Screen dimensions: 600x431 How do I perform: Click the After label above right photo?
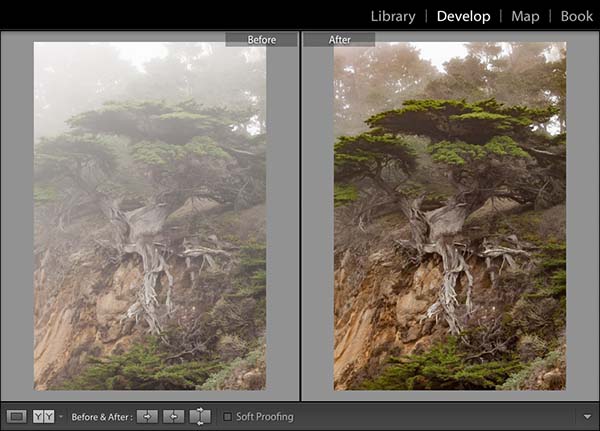tap(339, 40)
